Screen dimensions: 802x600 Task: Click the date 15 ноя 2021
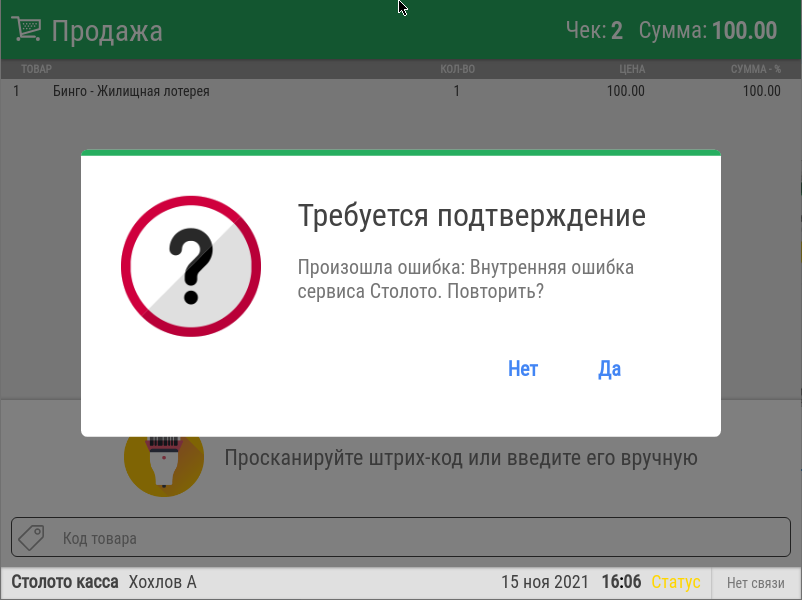545,582
